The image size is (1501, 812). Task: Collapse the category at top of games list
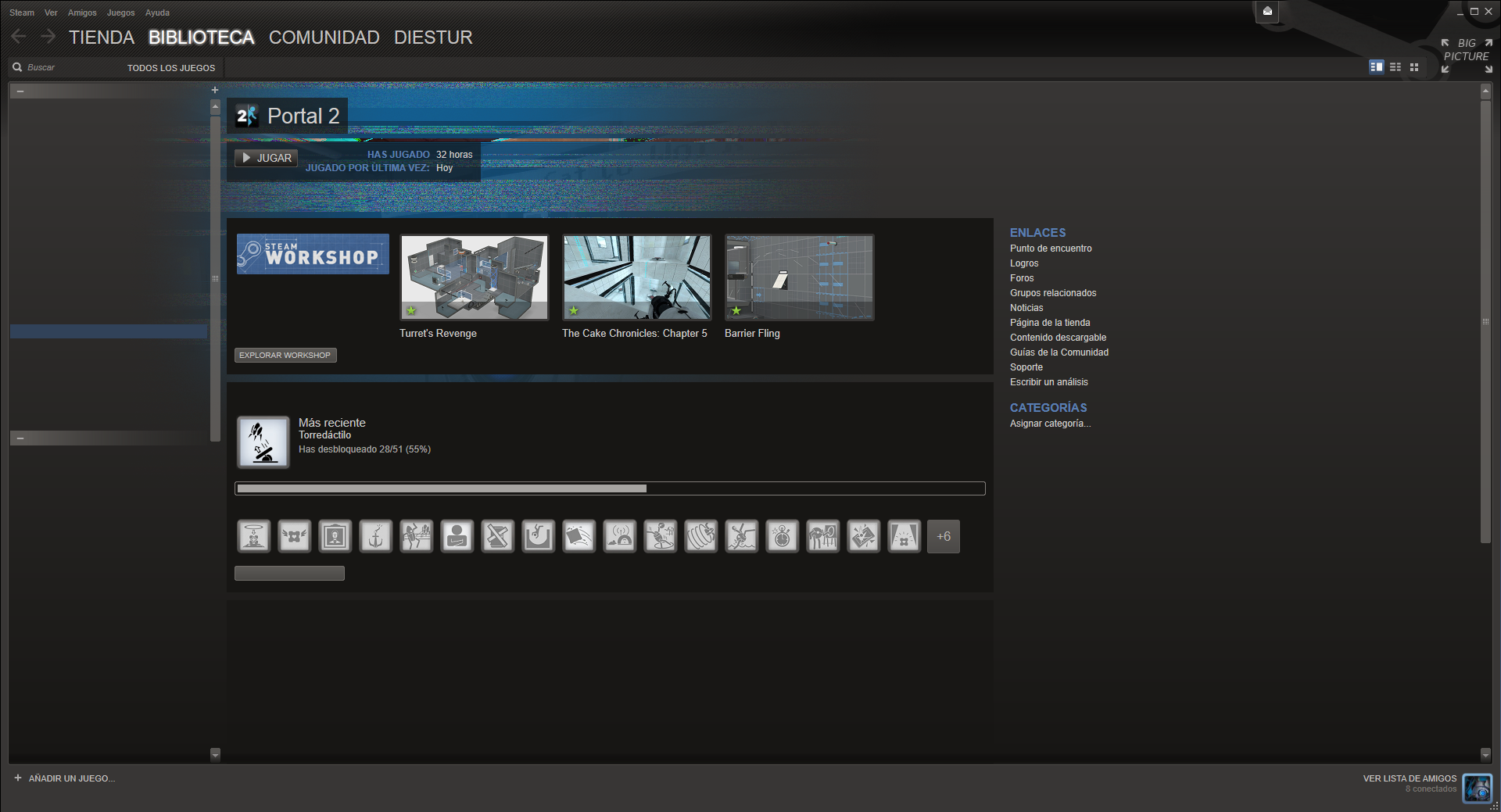coord(20,91)
